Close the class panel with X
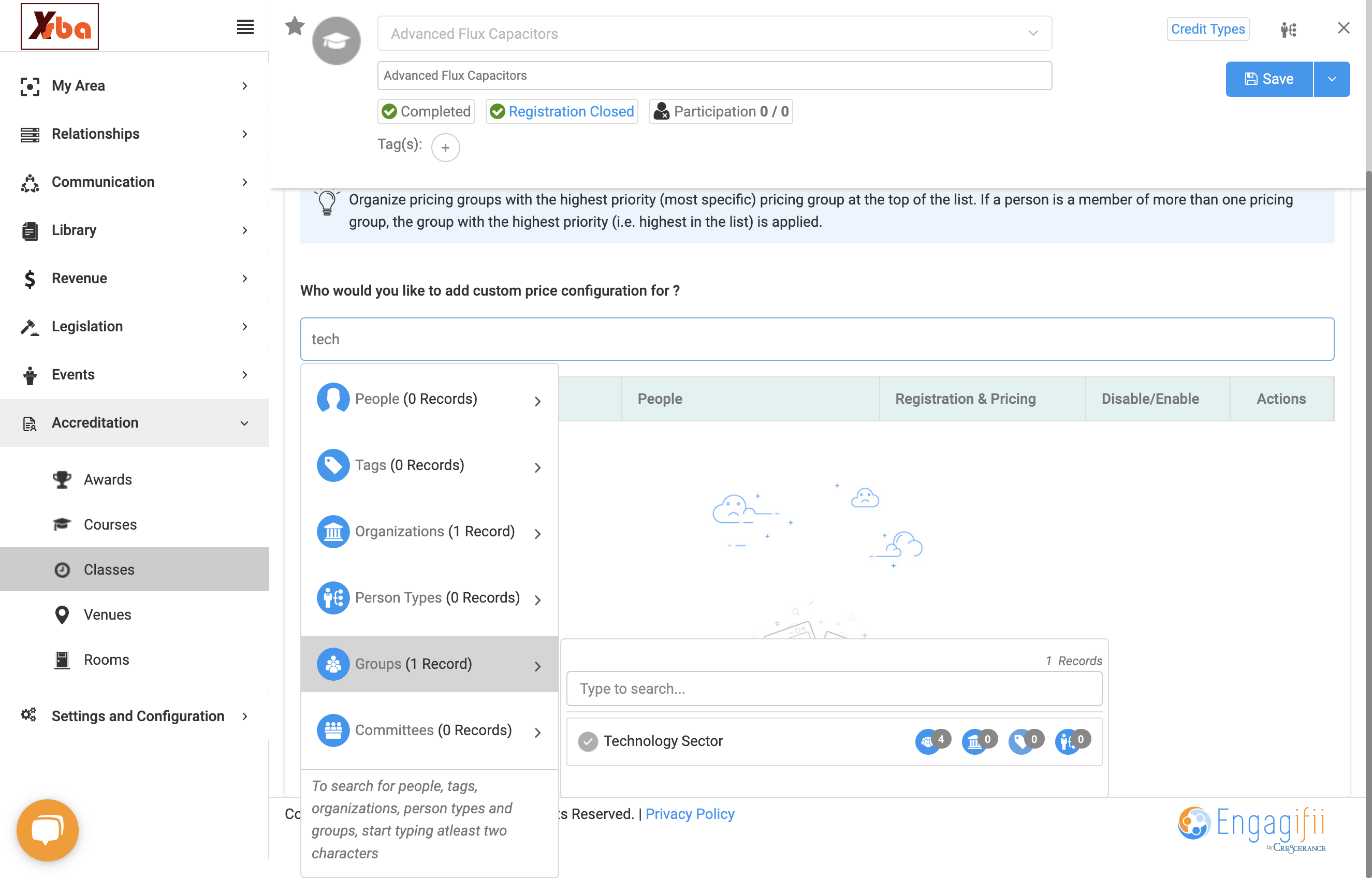Screen dimensions: 1372x878 click(1343, 28)
